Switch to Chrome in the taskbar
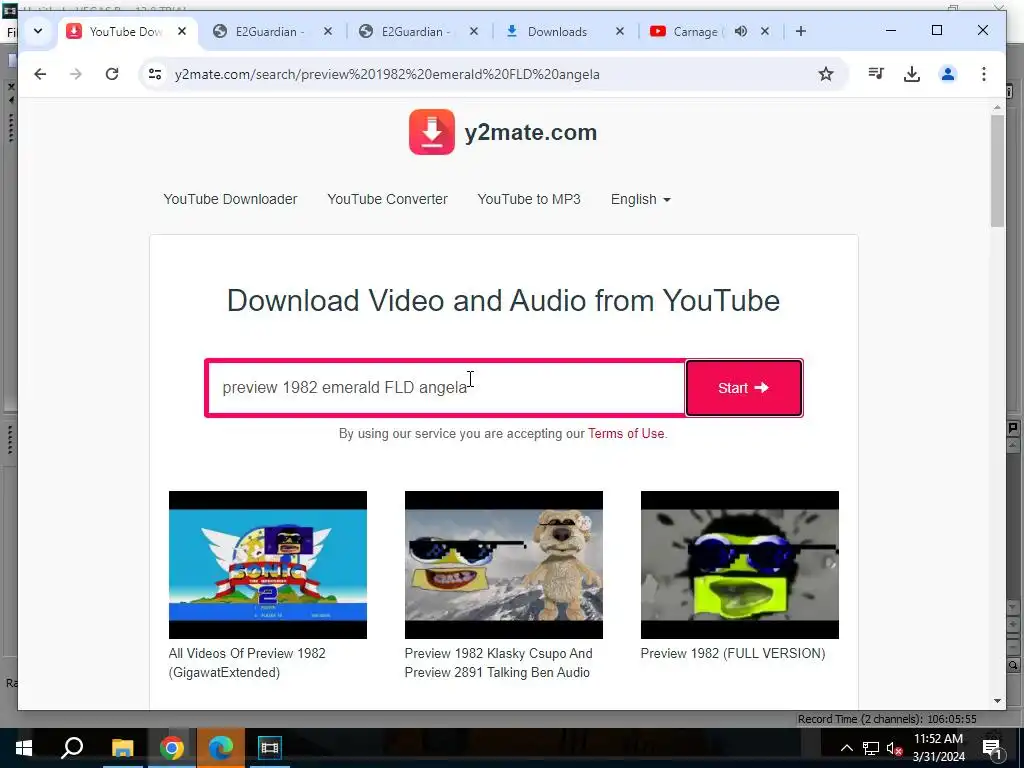 [172, 748]
